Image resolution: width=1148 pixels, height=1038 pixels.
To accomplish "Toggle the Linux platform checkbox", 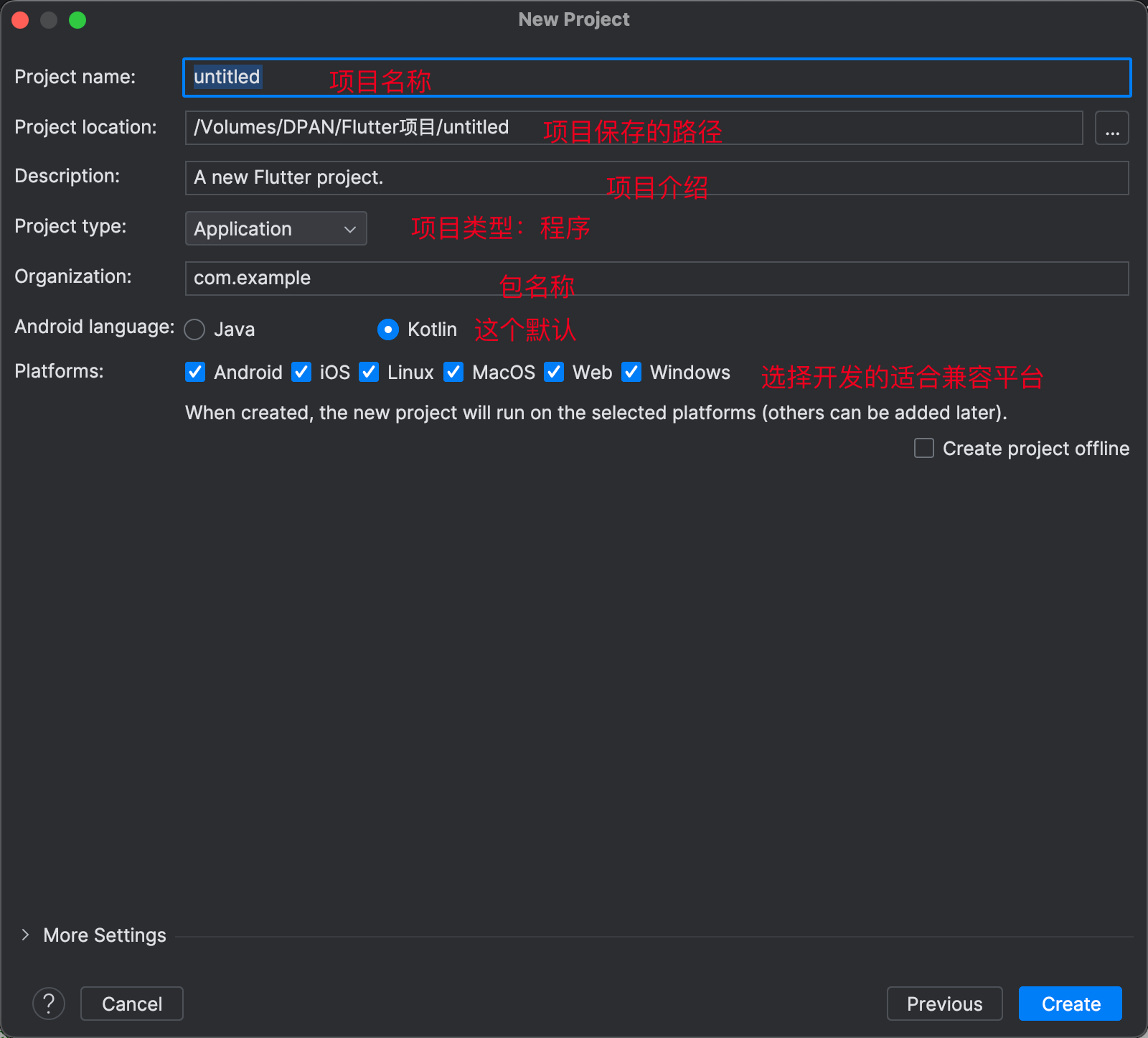I will click(369, 372).
